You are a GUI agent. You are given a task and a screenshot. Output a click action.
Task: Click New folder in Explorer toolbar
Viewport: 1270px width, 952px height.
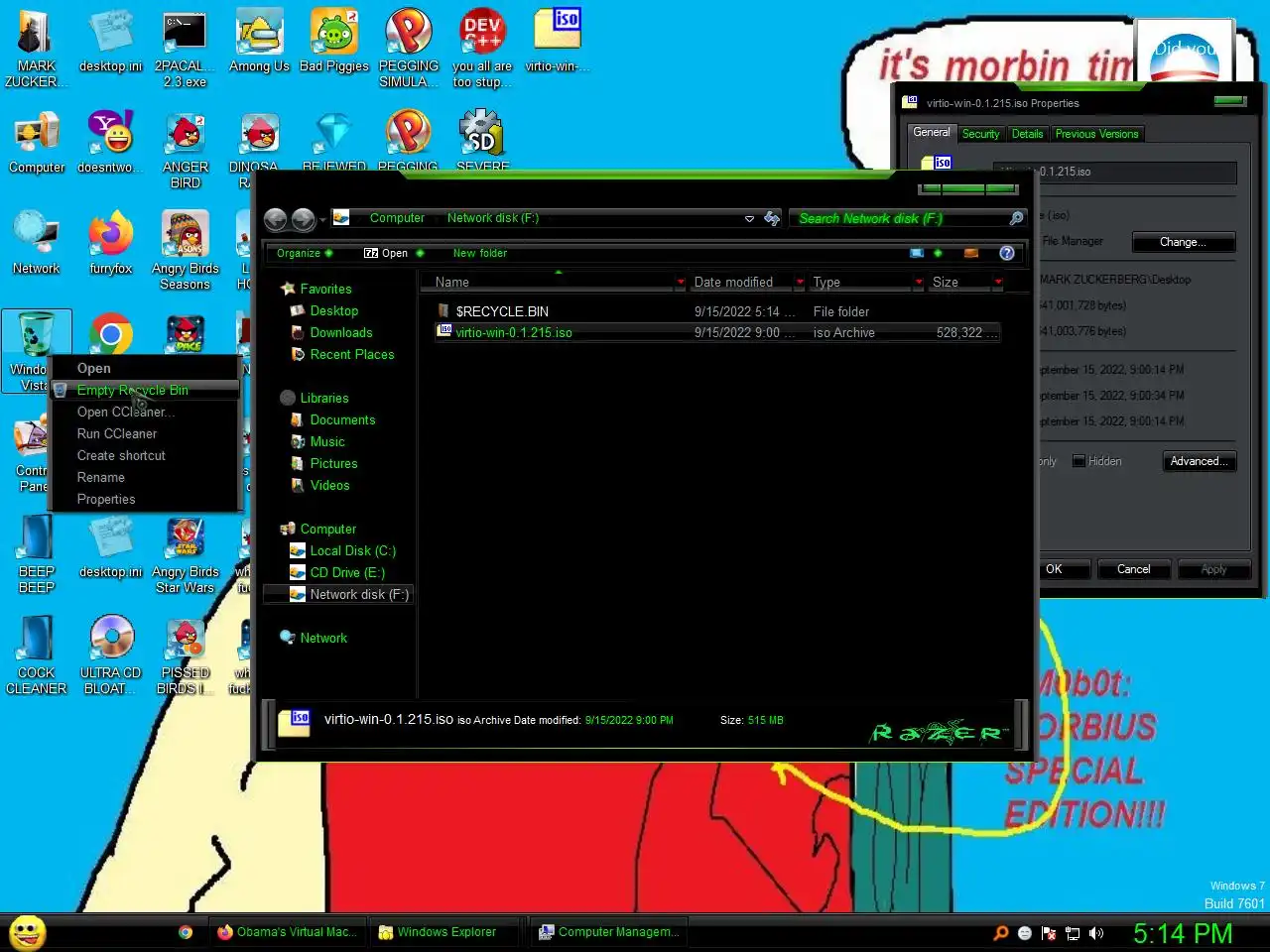[x=479, y=253]
